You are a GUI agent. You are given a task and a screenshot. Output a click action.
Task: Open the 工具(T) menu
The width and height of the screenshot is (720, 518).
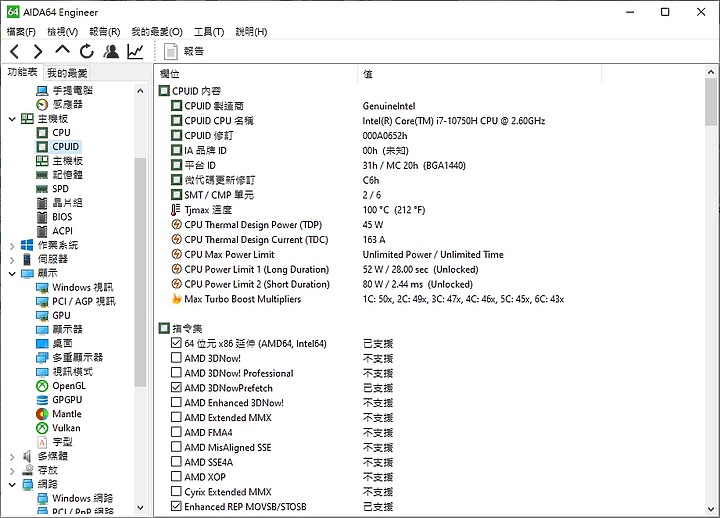209,32
